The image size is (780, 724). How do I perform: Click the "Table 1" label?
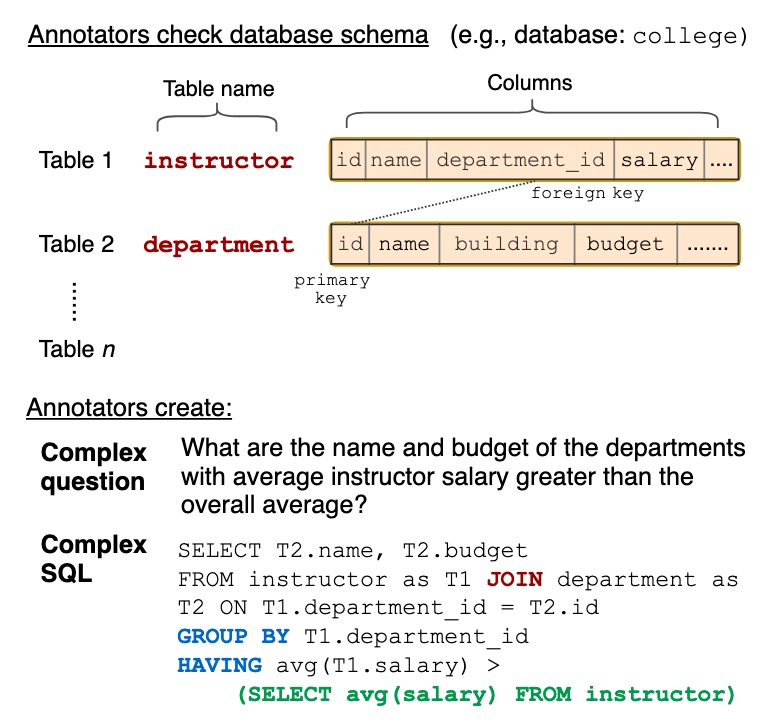click(76, 160)
